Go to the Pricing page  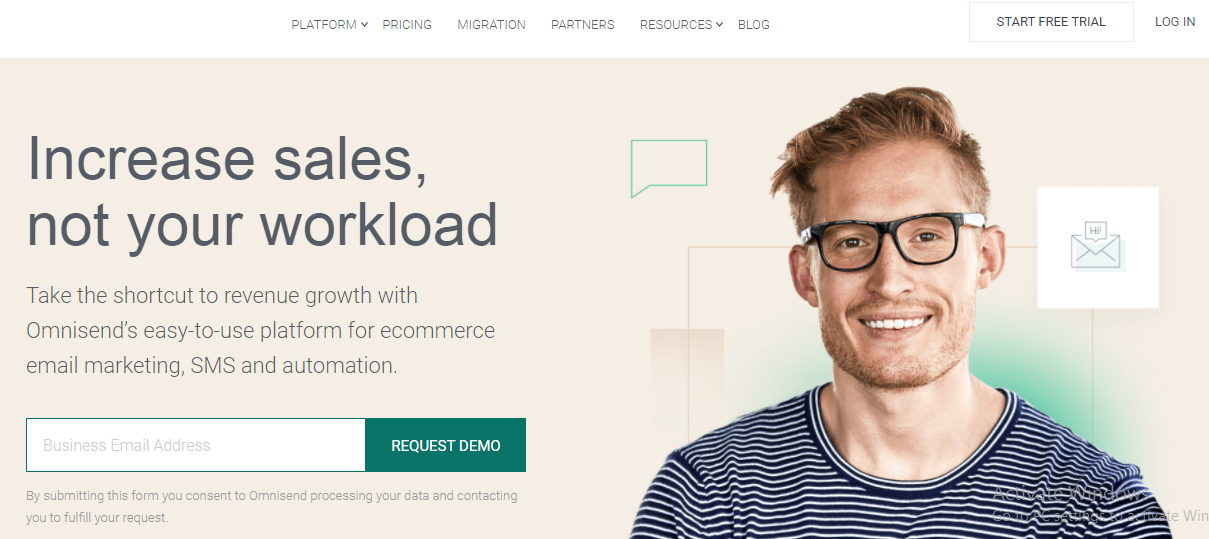407,24
